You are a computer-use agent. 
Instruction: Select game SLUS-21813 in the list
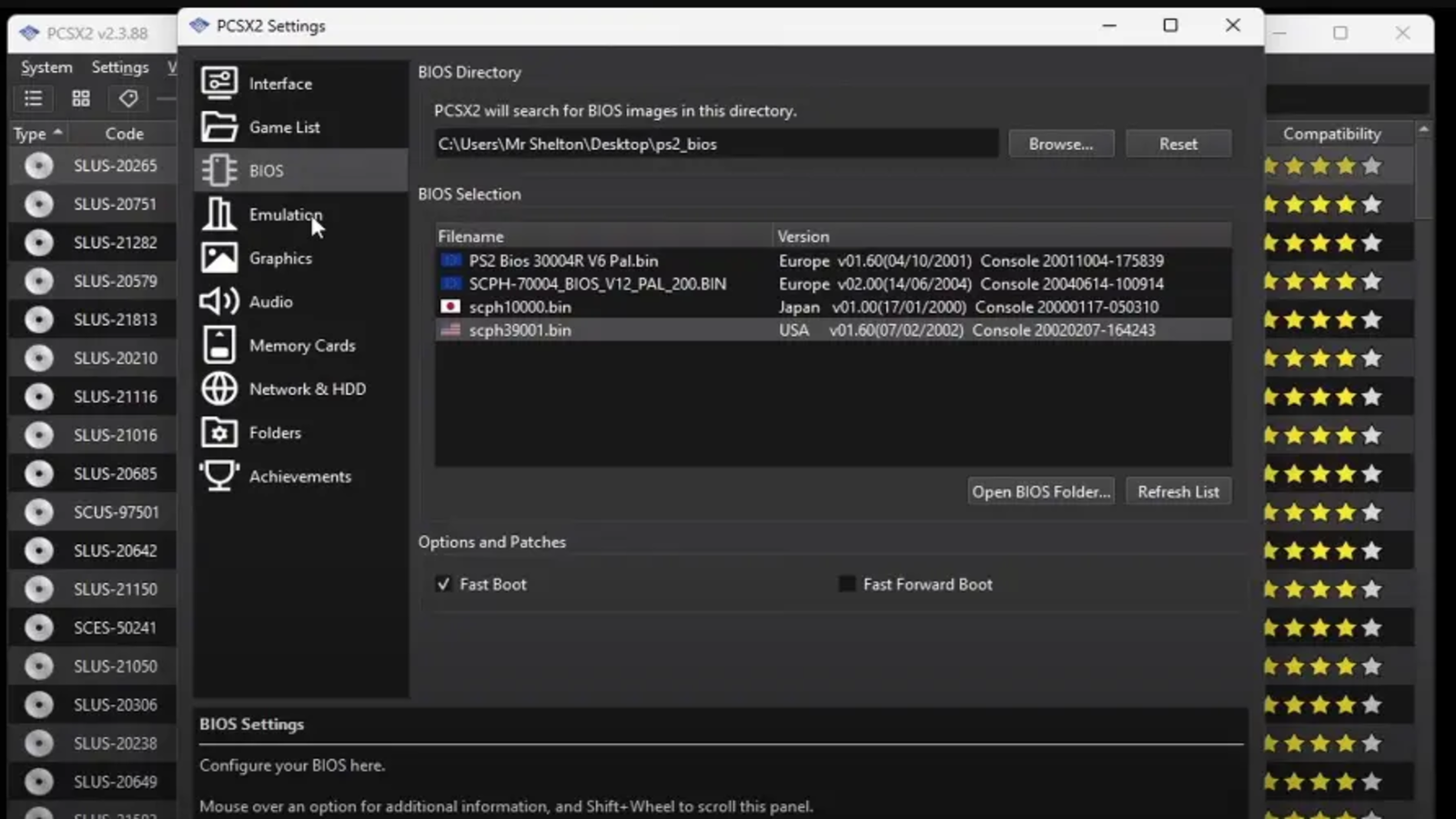tap(116, 319)
